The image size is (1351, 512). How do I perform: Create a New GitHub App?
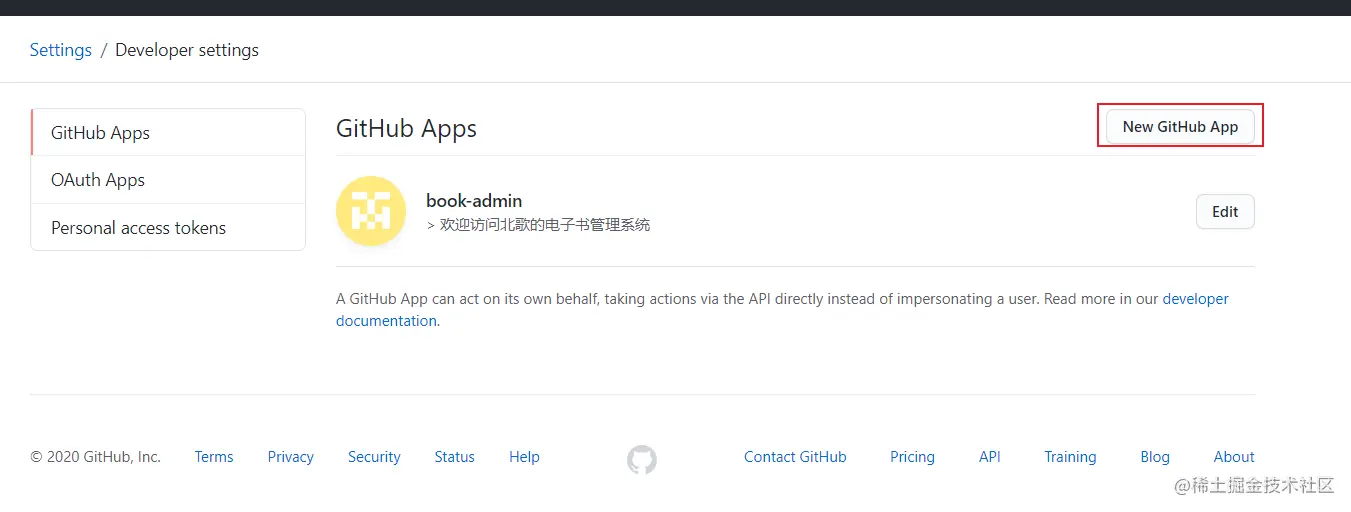(x=1180, y=127)
